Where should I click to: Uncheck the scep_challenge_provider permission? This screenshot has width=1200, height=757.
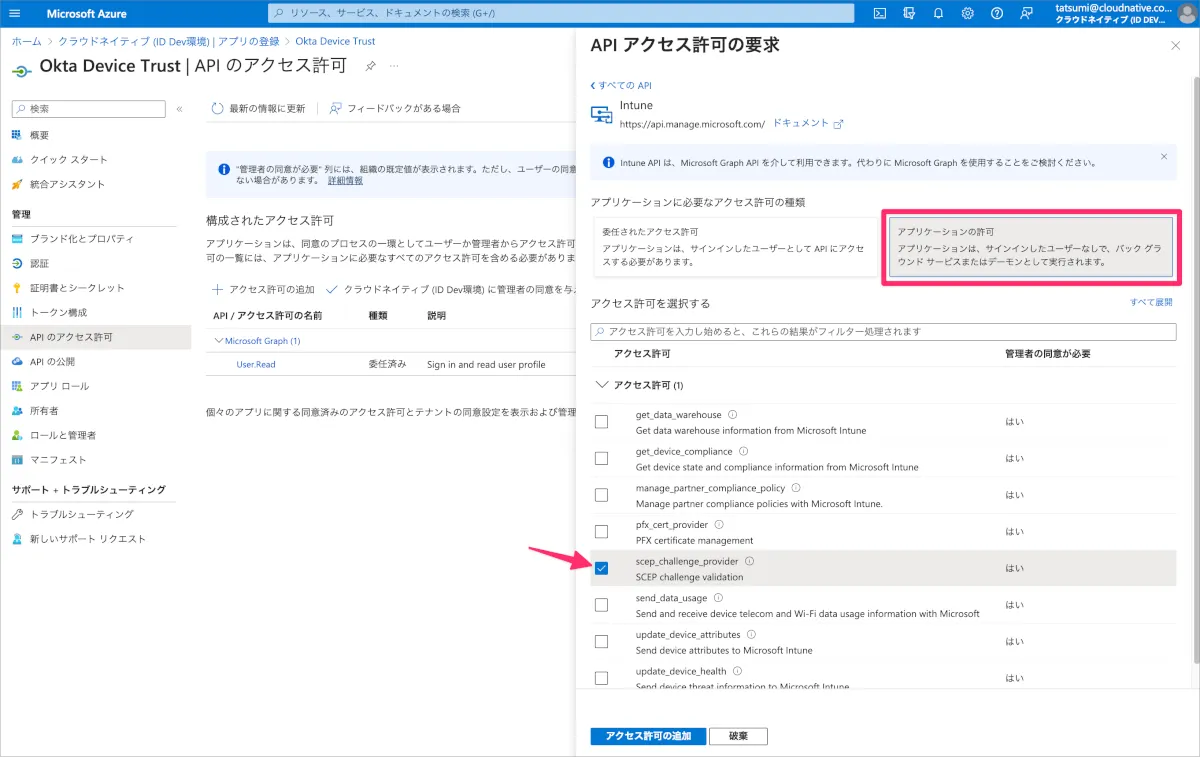[x=601, y=568]
